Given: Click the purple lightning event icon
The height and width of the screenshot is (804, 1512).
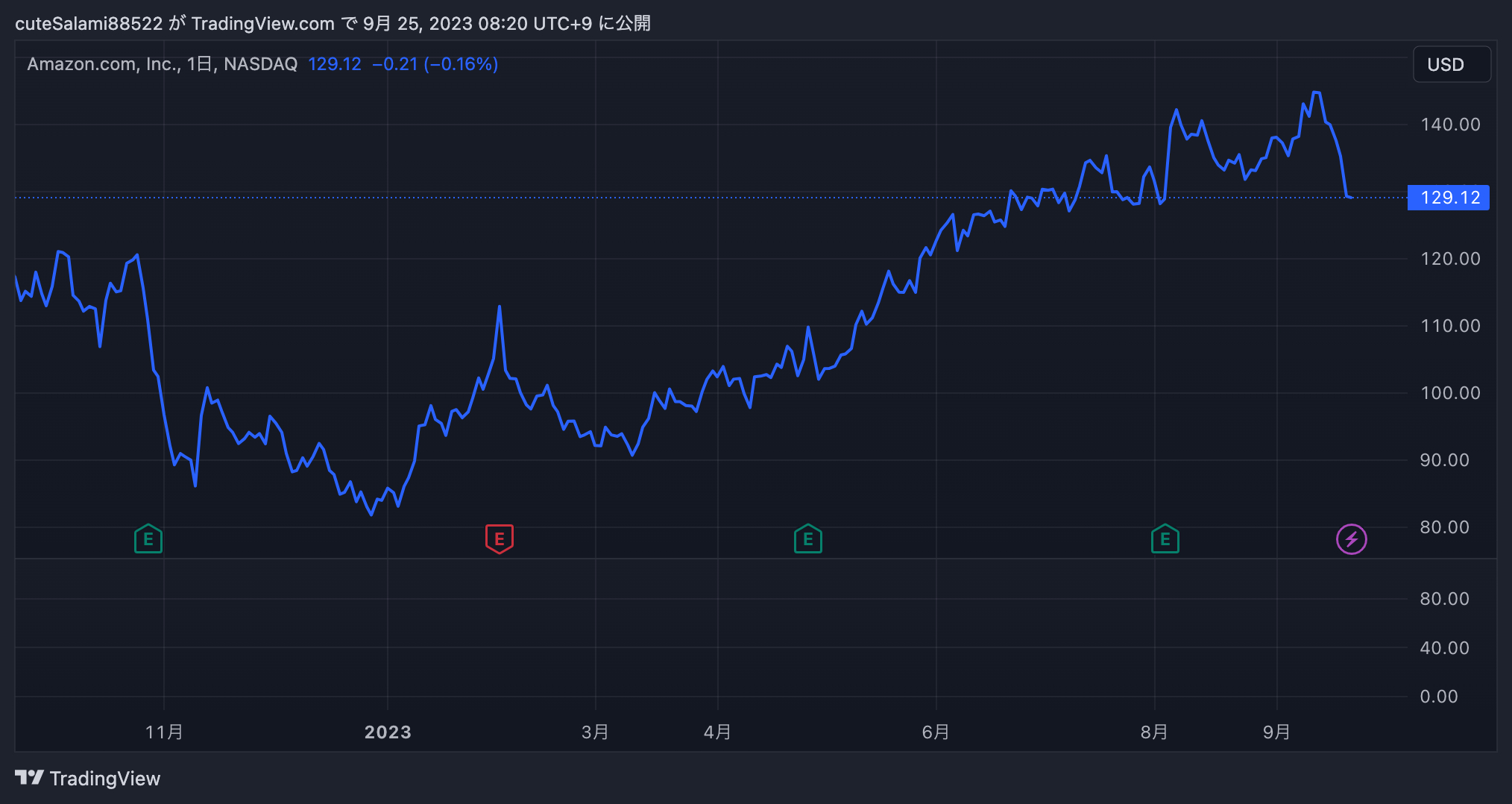Looking at the screenshot, I should (x=1352, y=539).
